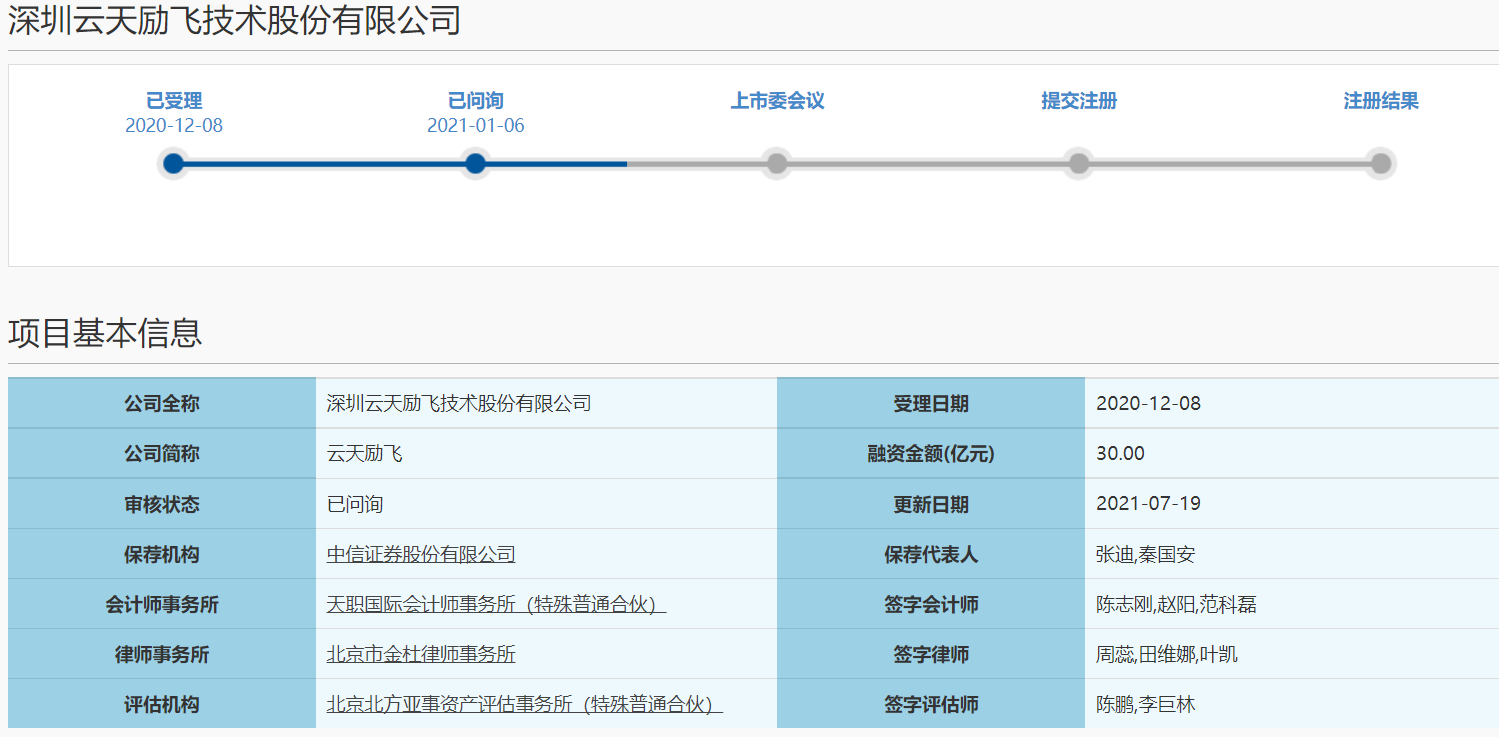Screen dimensions: 1499x737
Task: Click the update date 2021-07-19
Action: tap(1148, 504)
